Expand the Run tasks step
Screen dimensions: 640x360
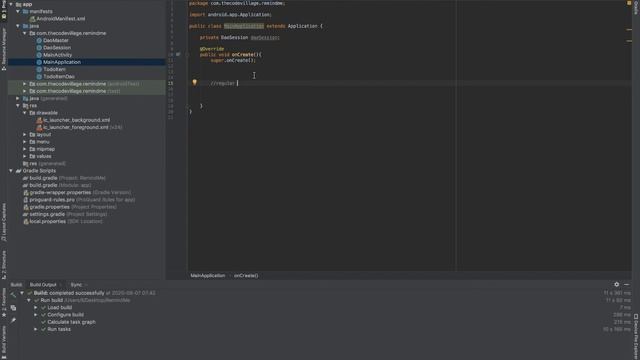[36, 329]
